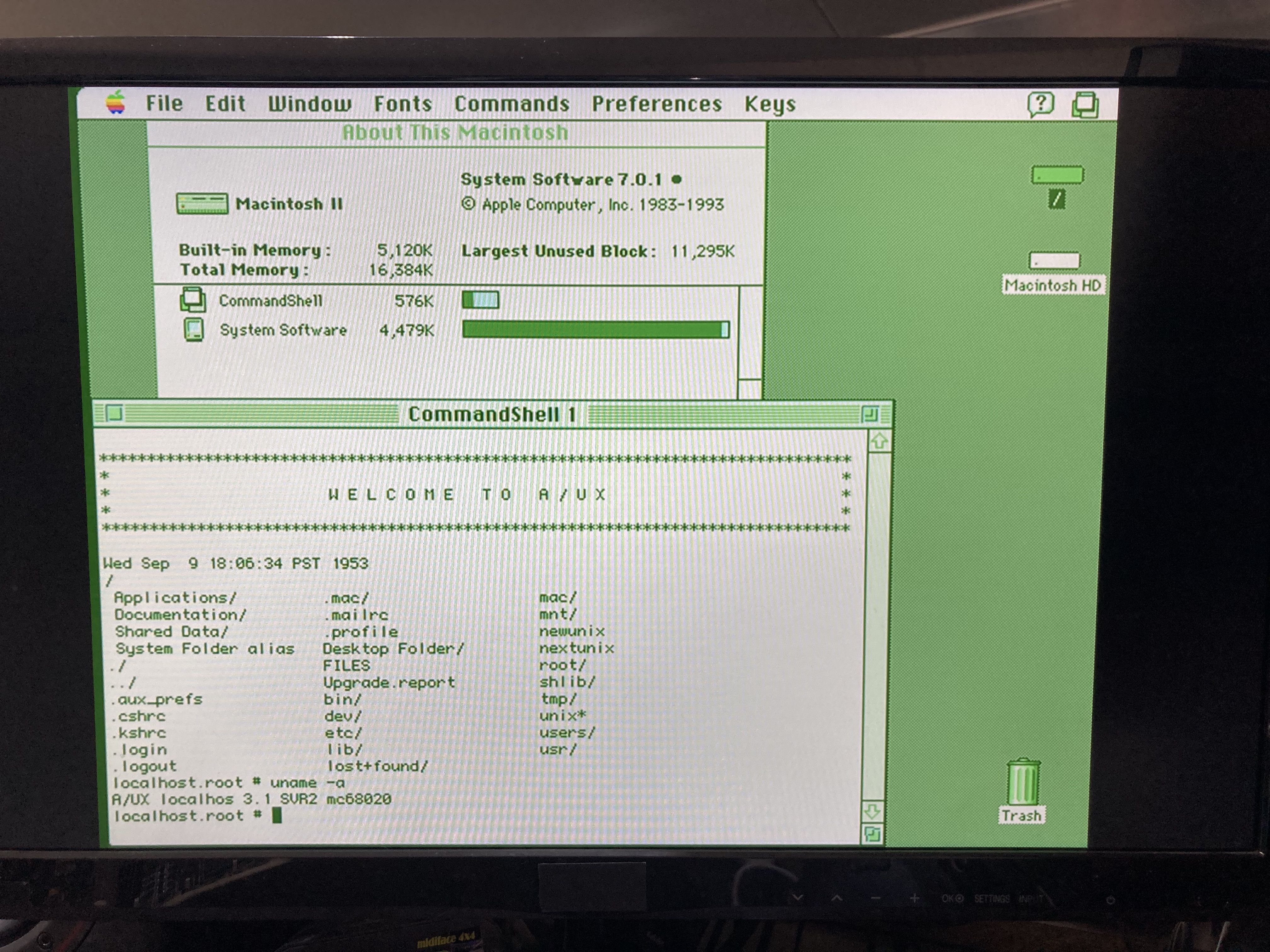Click the CommandShell application icon in memory list
1270x952 pixels.
(192, 299)
